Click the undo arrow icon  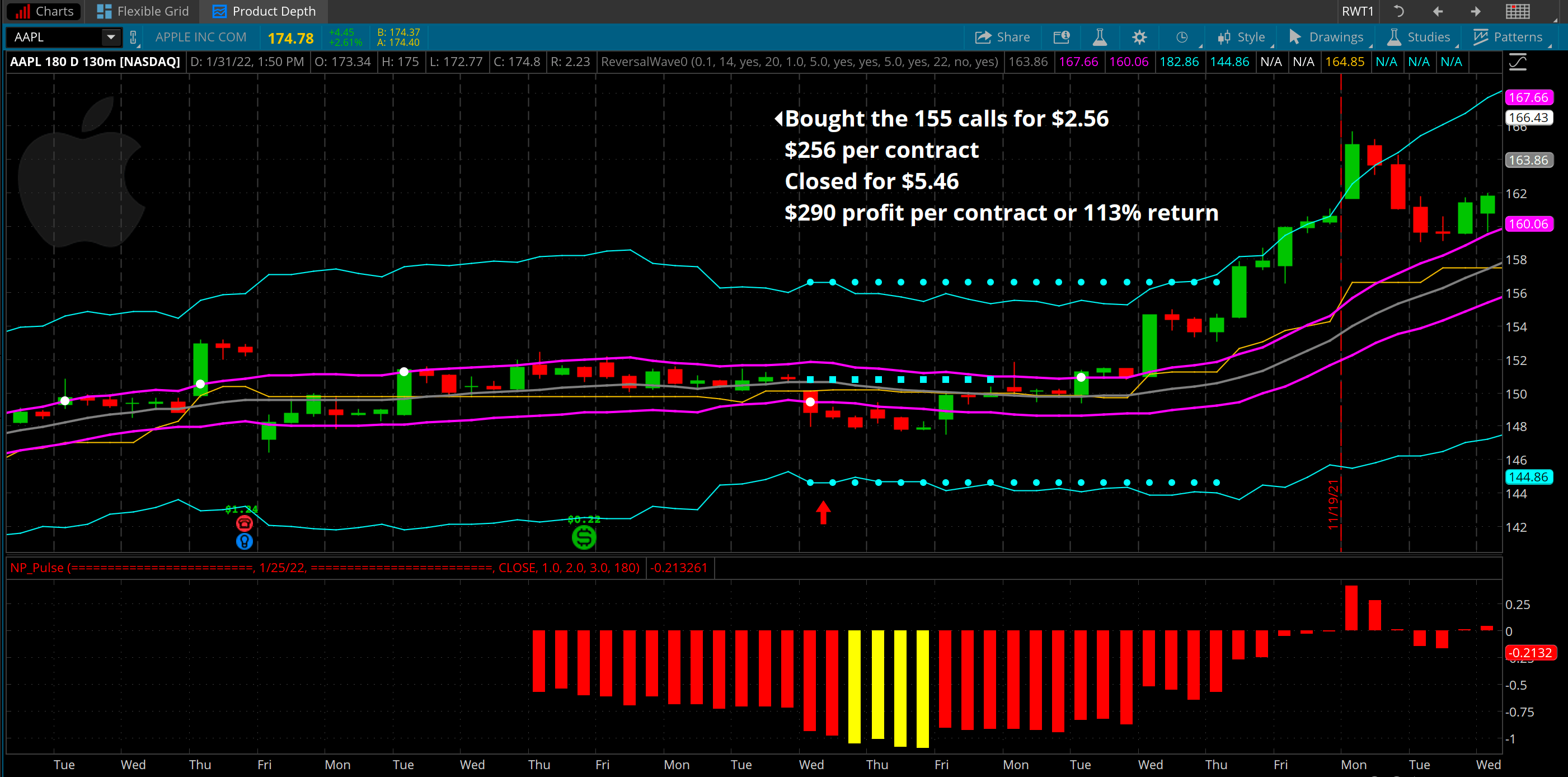tap(1399, 11)
